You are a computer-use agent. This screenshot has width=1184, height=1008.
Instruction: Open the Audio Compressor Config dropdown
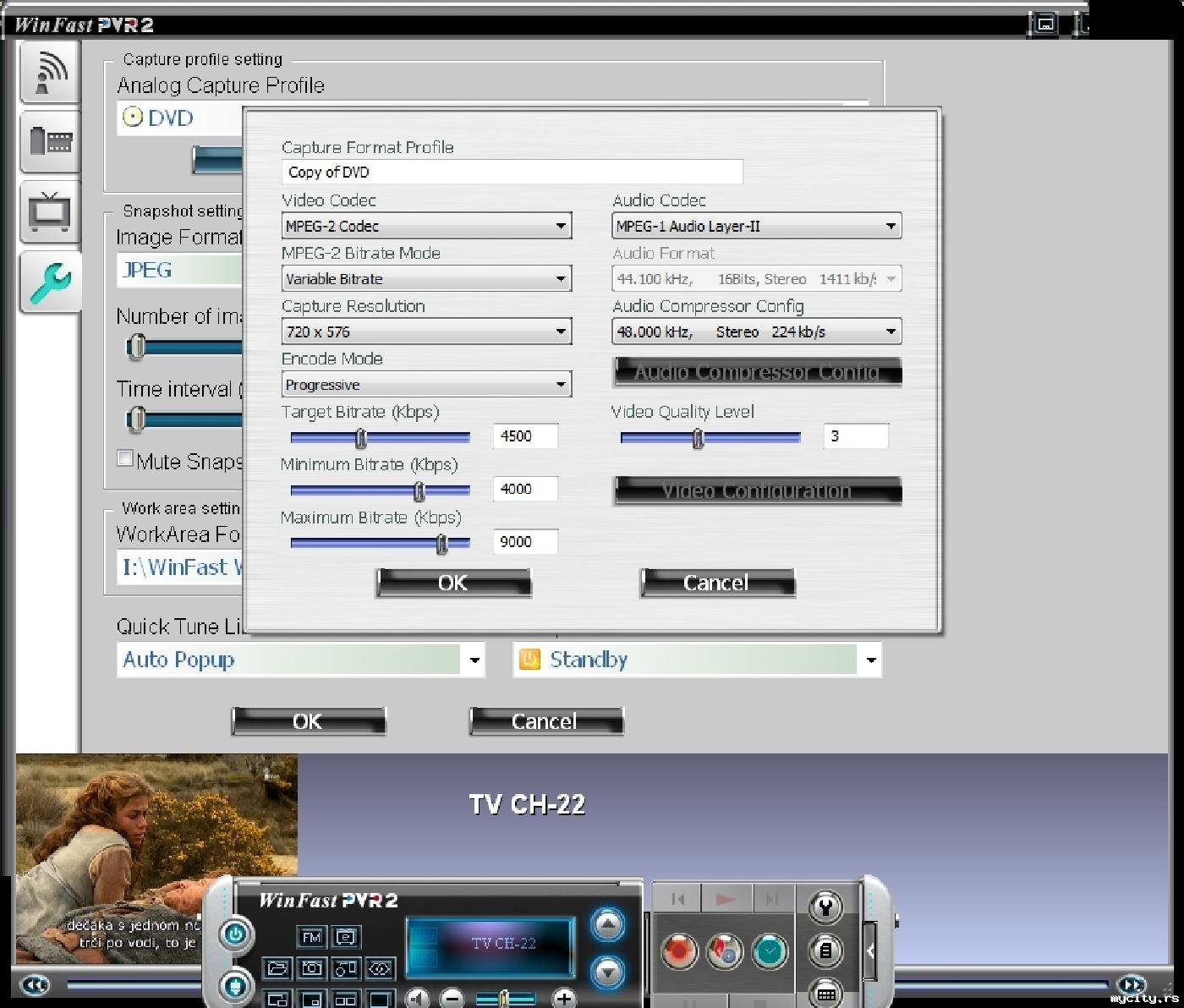pos(757,331)
